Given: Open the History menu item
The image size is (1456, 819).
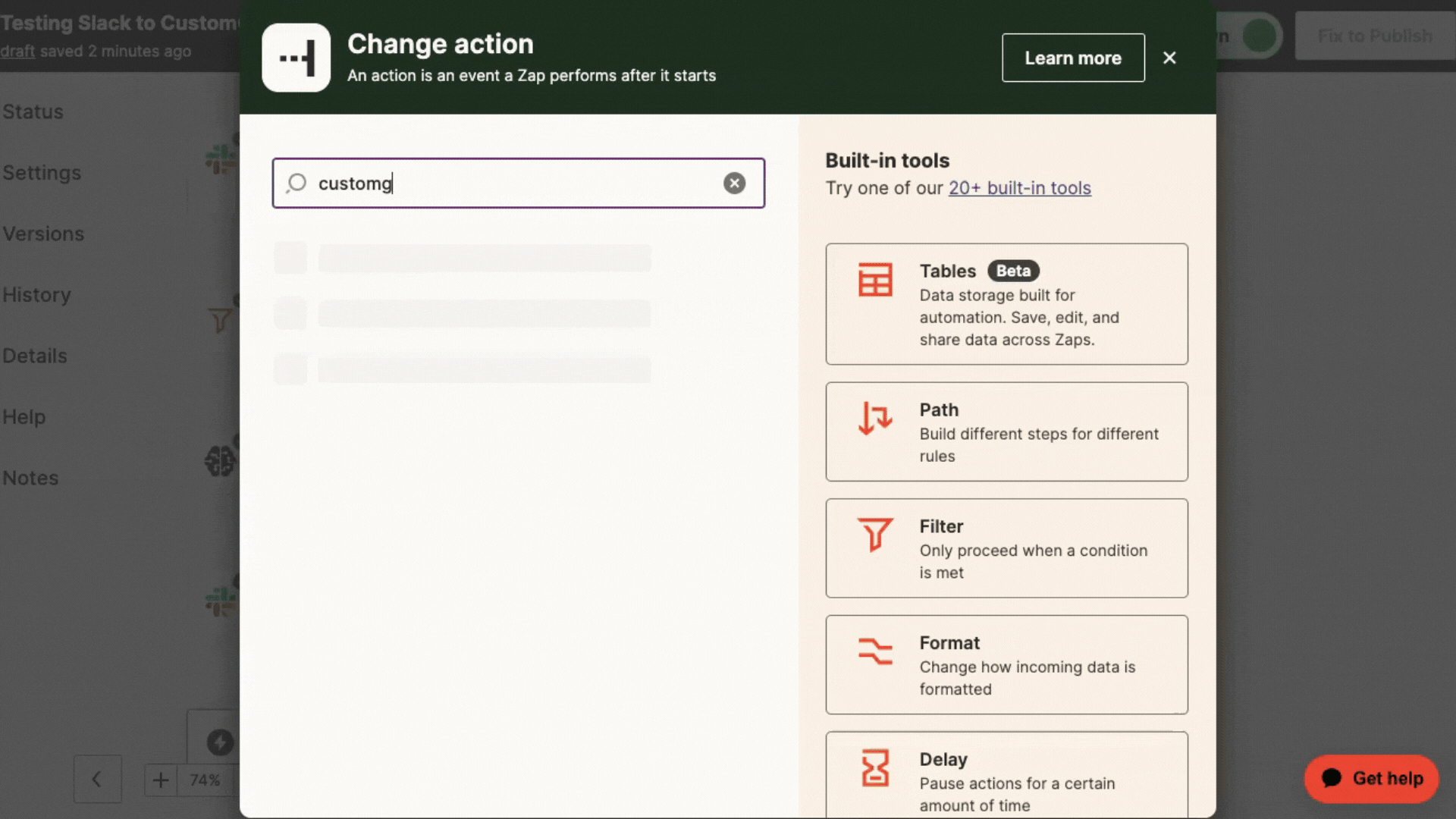Looking at the screenshot, I should (36, 294).
